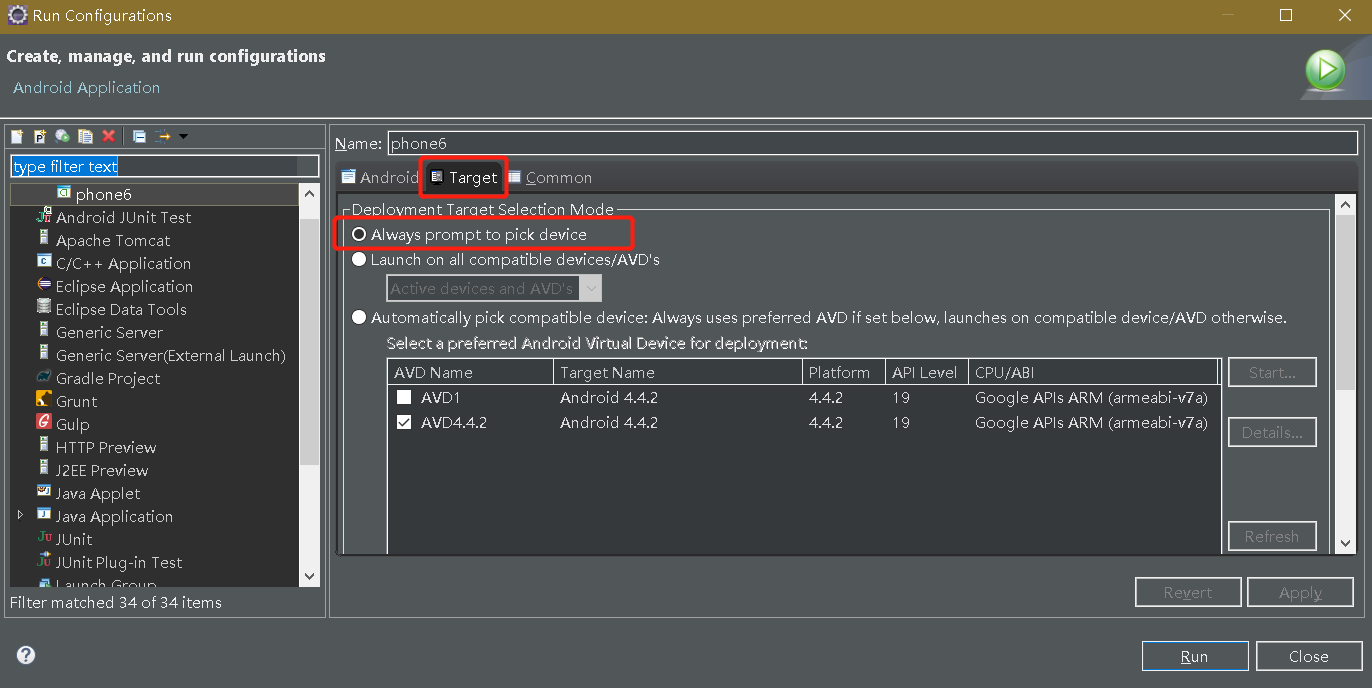Open filter launch configurations menu arrow
Screen dimensions: 1372x688
point(183,137)
